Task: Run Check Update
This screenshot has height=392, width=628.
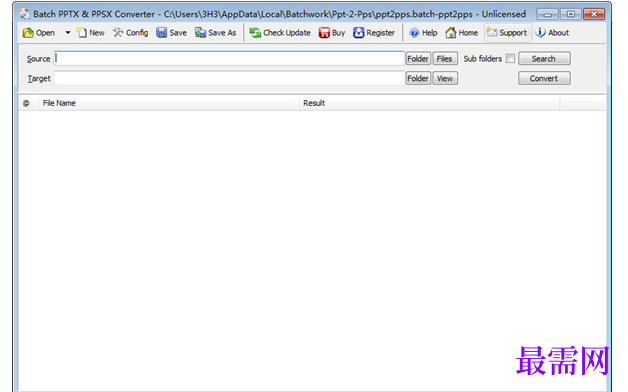Action: [x=280, y=33]
